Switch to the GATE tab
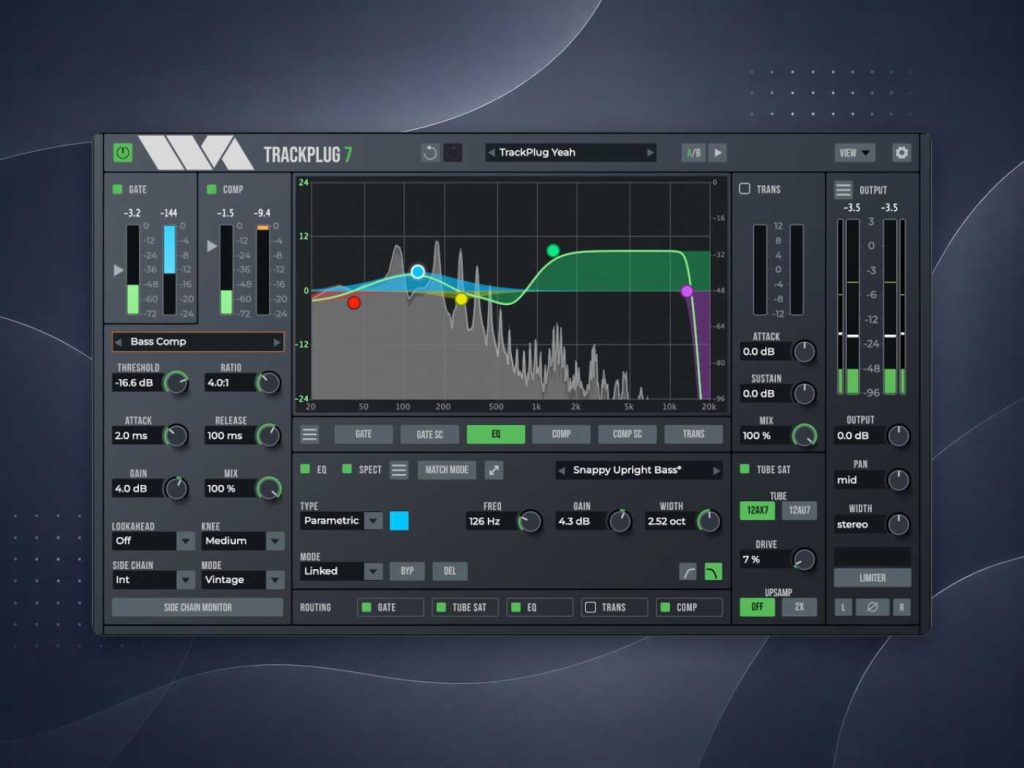Viewport: 1024px width, 768px height. (x=364, y=434)
